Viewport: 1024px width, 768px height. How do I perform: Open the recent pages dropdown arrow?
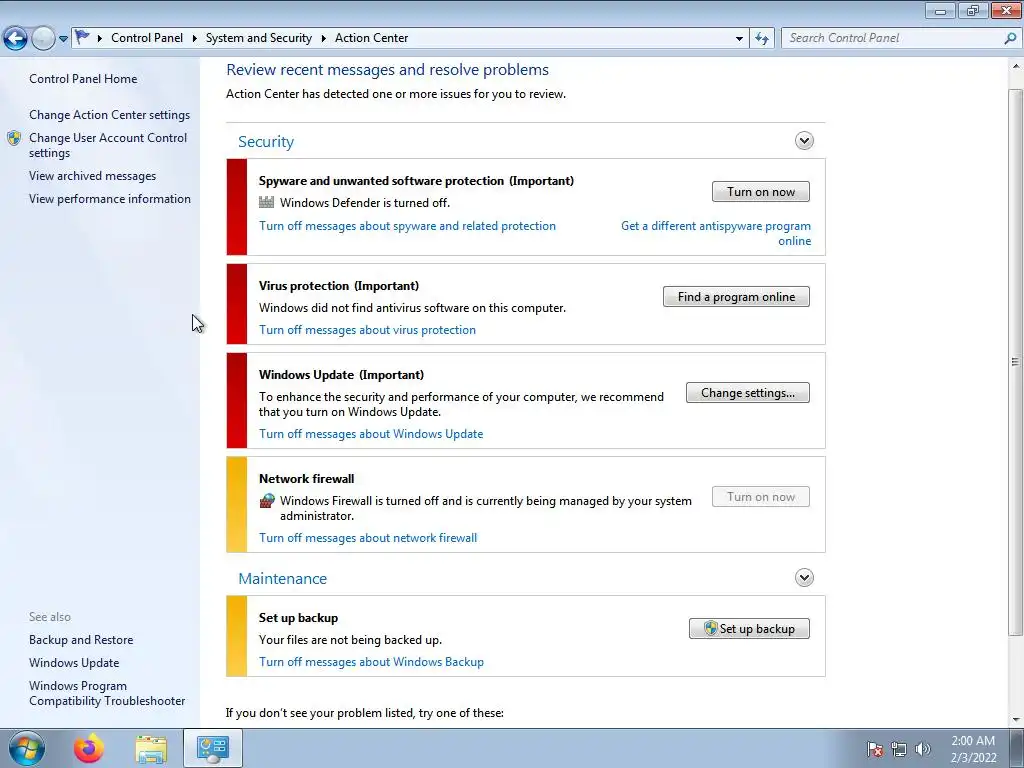(x=63, y=39)
